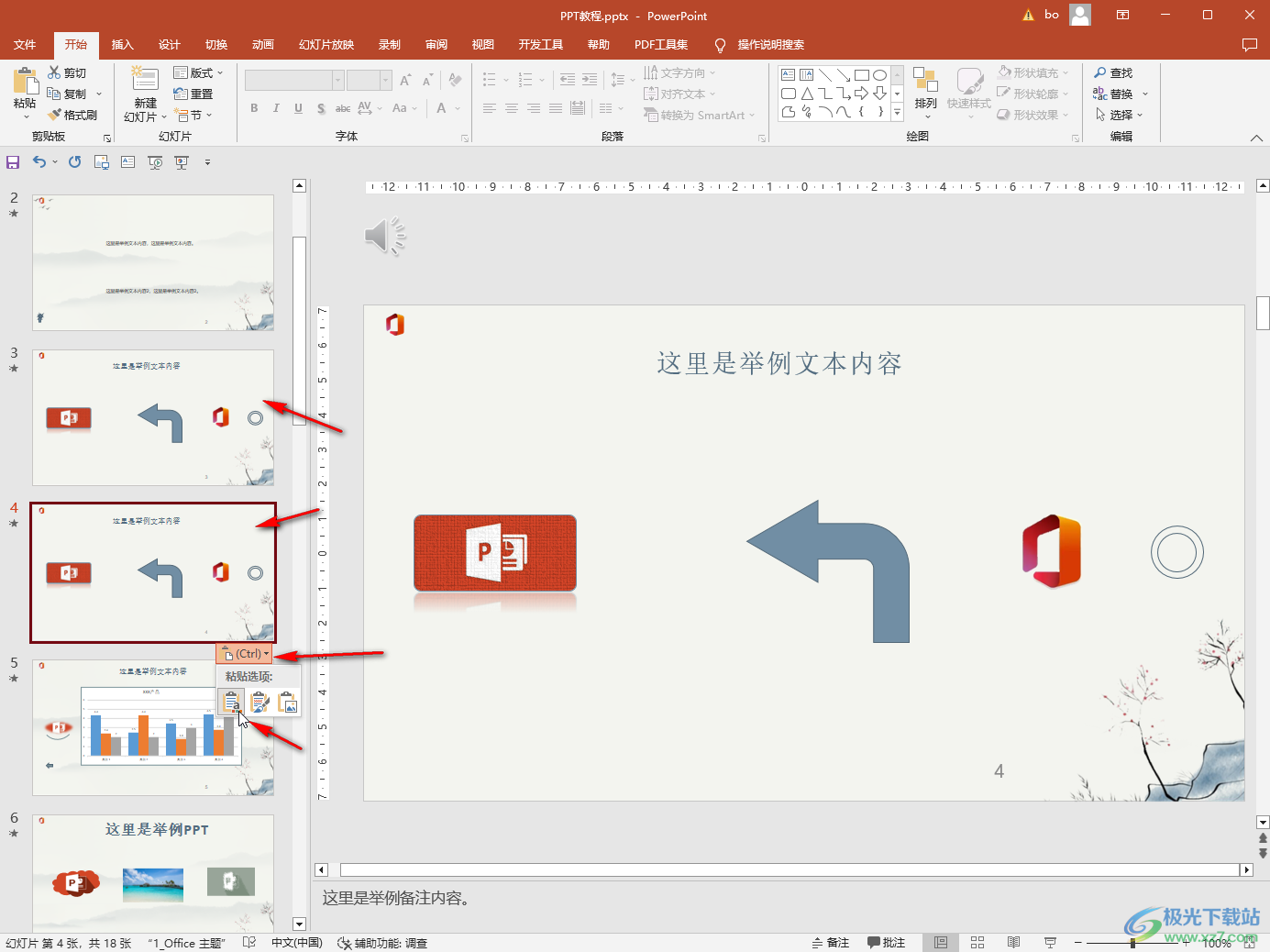
Task: Open the Slide Show (幻灯片放映) tab
Action: pyautogui.click(x=326, y=44)
